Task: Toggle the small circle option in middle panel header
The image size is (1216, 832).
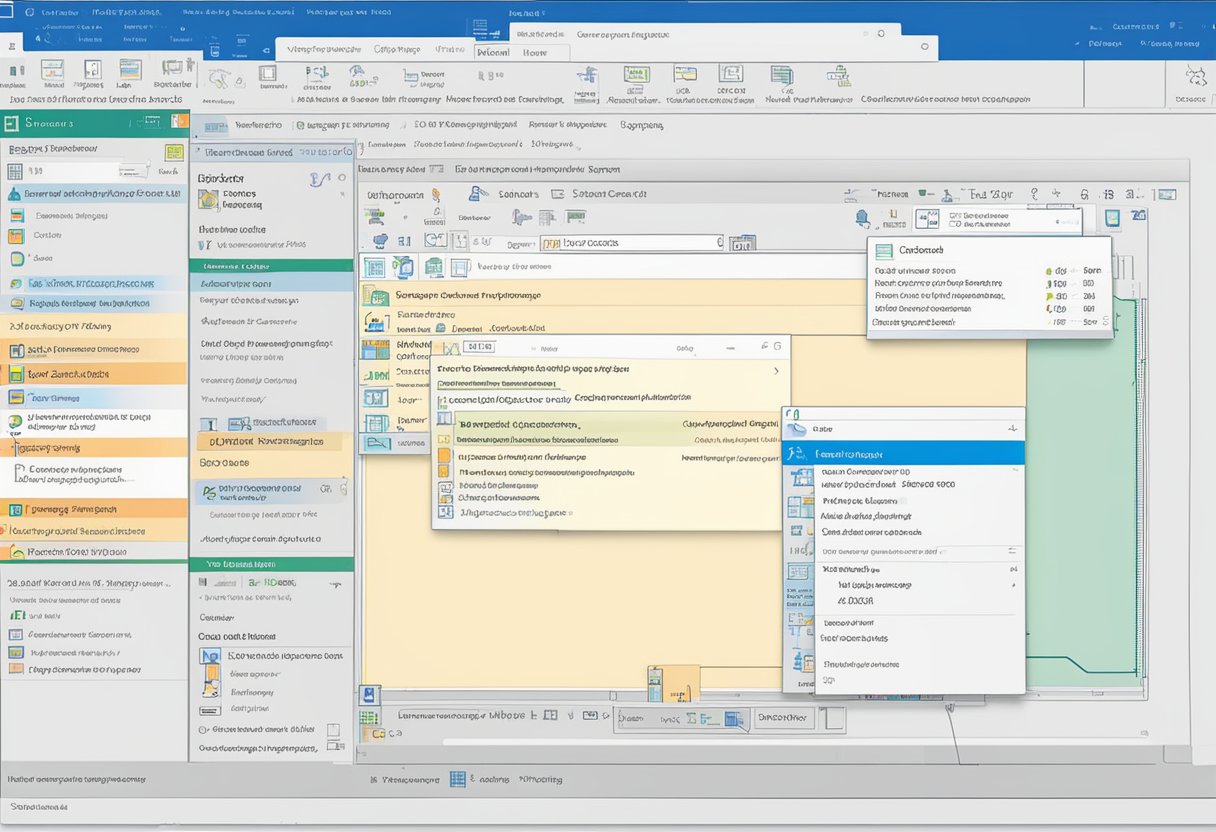Action: point(343,179)
